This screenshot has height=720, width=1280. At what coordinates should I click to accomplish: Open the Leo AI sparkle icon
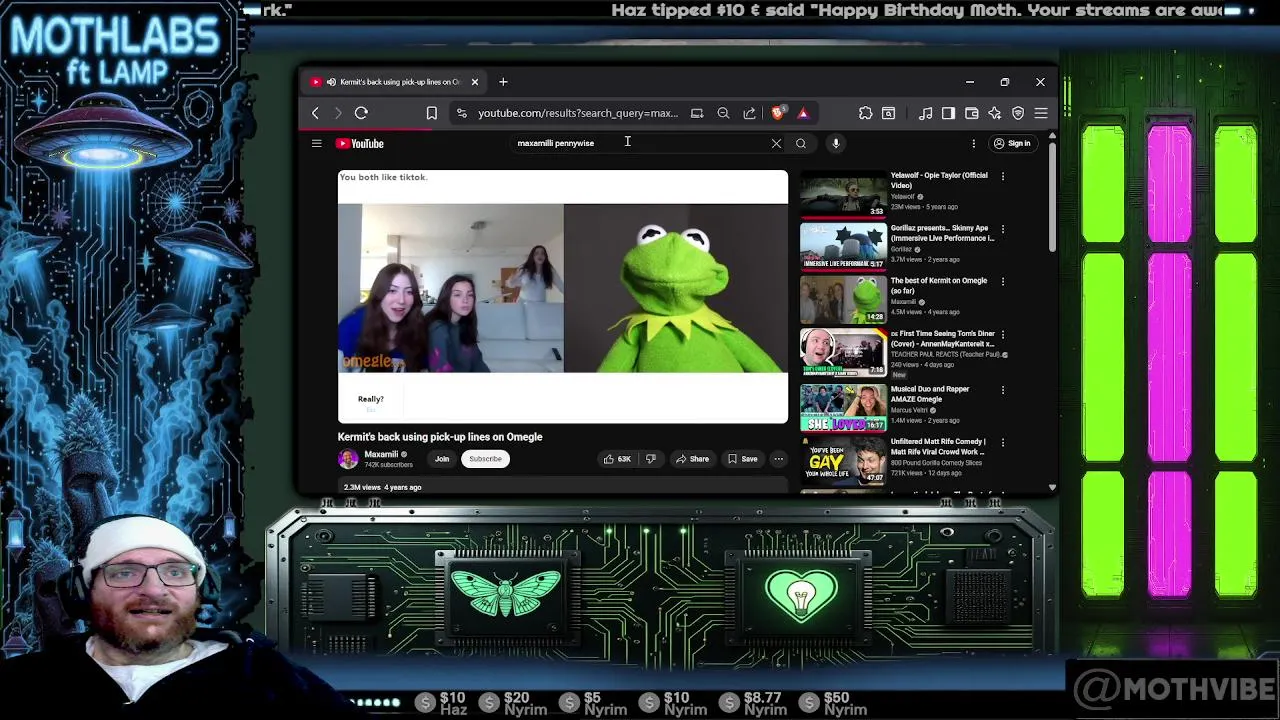(994, 113)
